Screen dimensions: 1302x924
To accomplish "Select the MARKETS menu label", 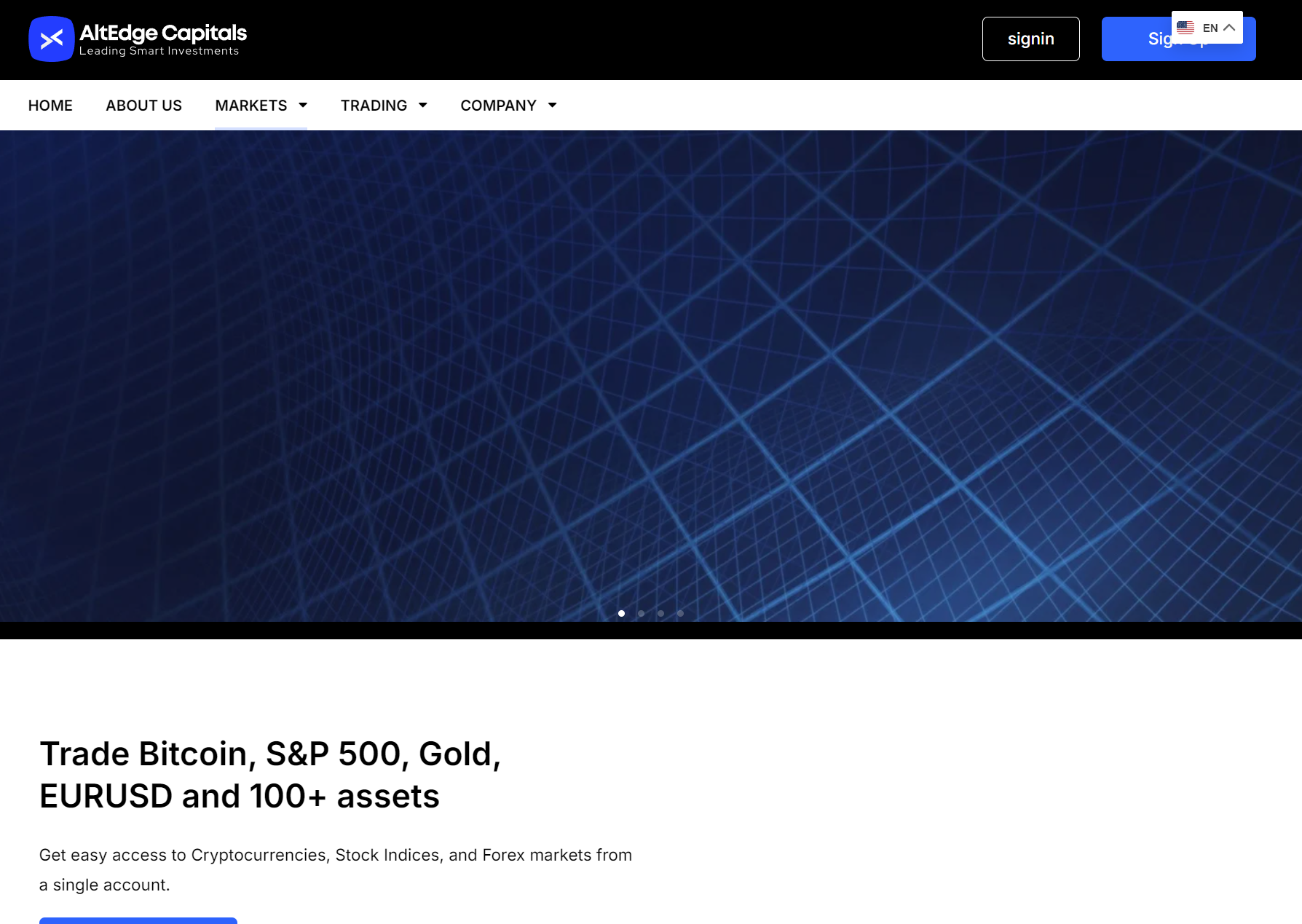I will click(x=250, y=106).
